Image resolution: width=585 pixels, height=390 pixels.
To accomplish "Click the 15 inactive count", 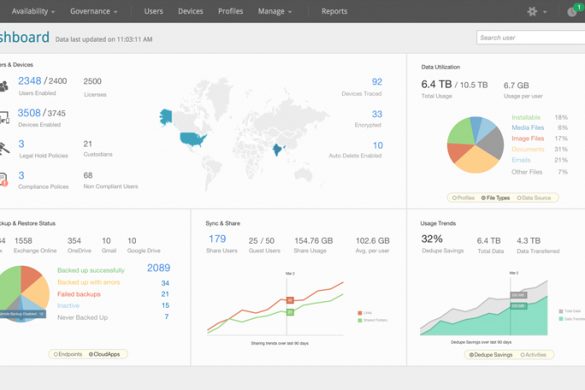I will 165,305.
